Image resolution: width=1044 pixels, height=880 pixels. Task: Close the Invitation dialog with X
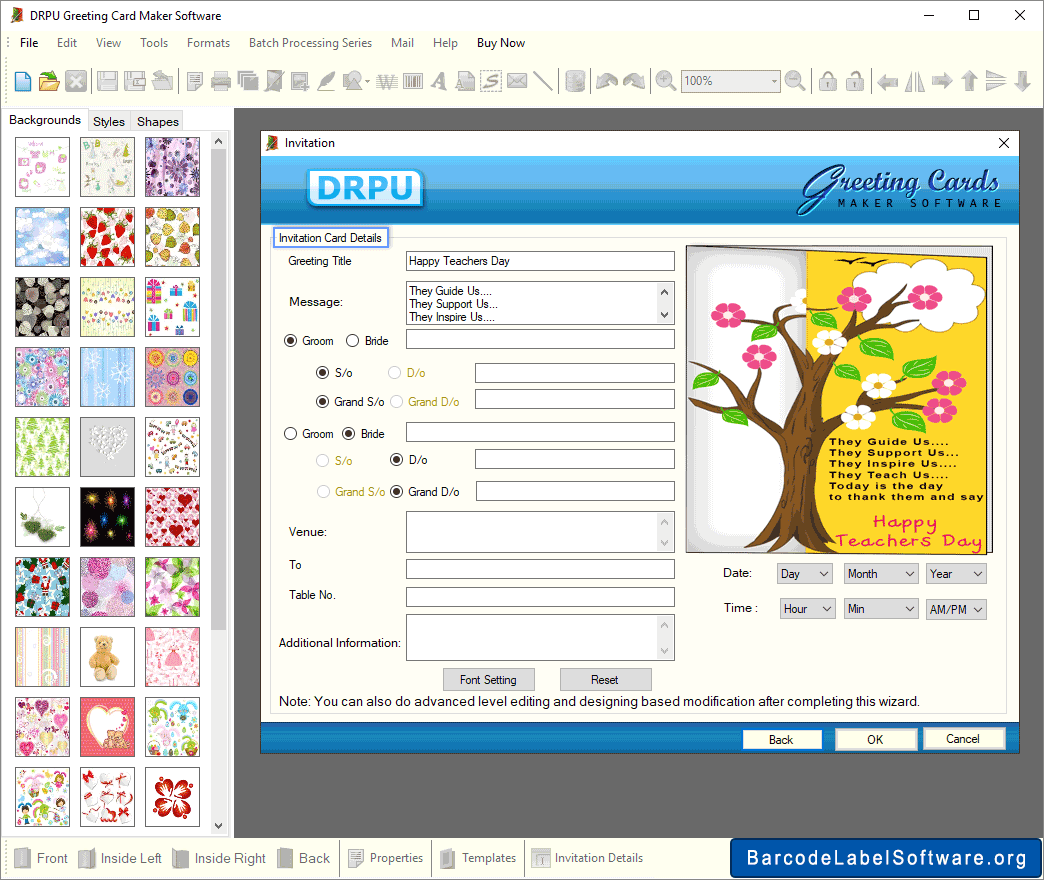point(1004,143)
